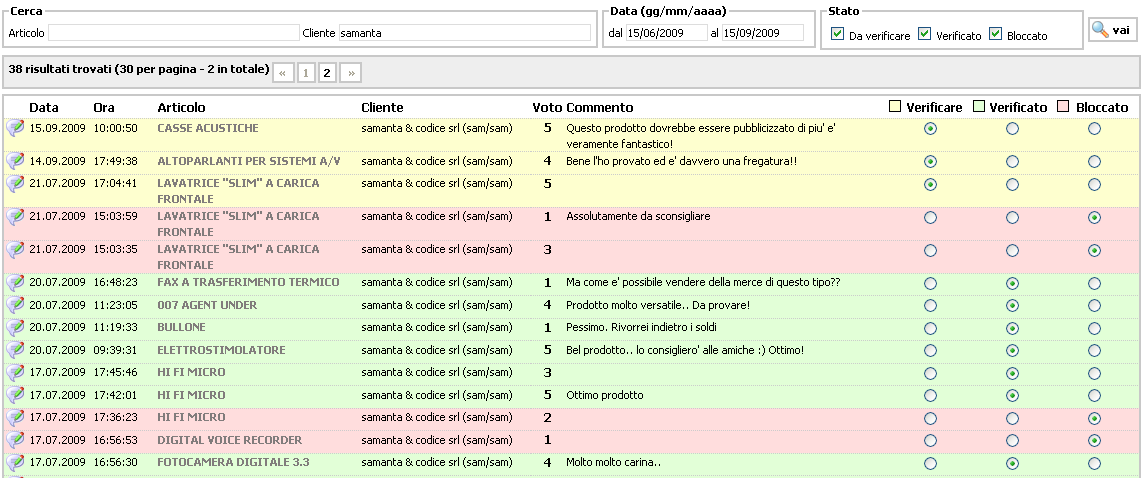Click comment icon on the 17:36:23 HI FI MICRO row
This screenshot has width=1144, height=478.
click(15, 417)
